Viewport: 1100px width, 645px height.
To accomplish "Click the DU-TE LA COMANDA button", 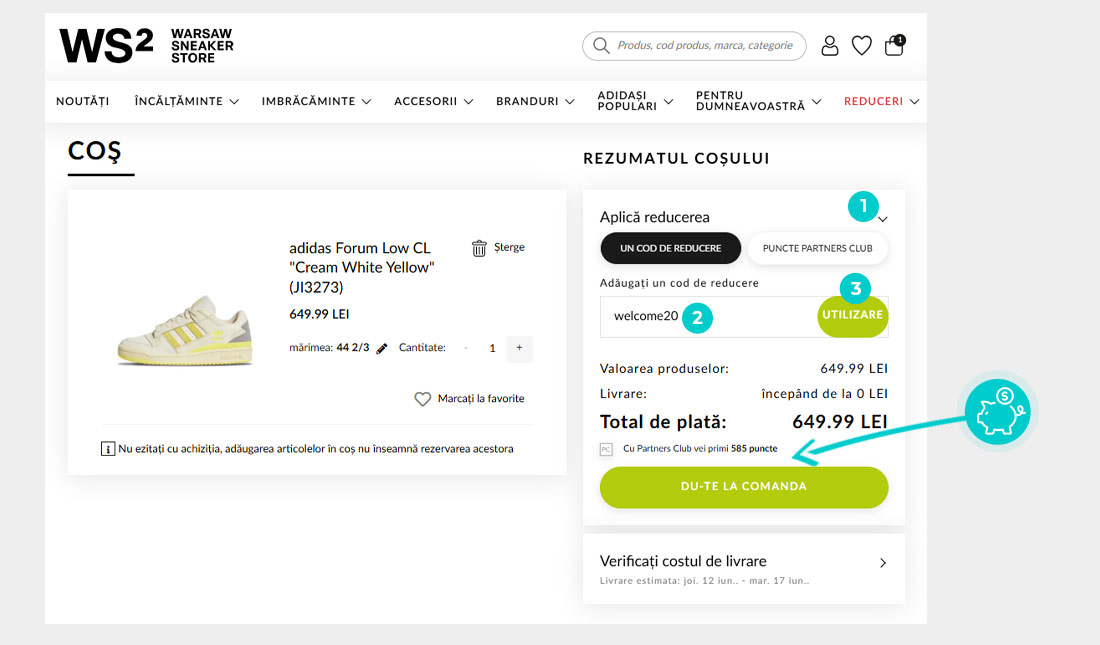I will click(x=743, y=487).
